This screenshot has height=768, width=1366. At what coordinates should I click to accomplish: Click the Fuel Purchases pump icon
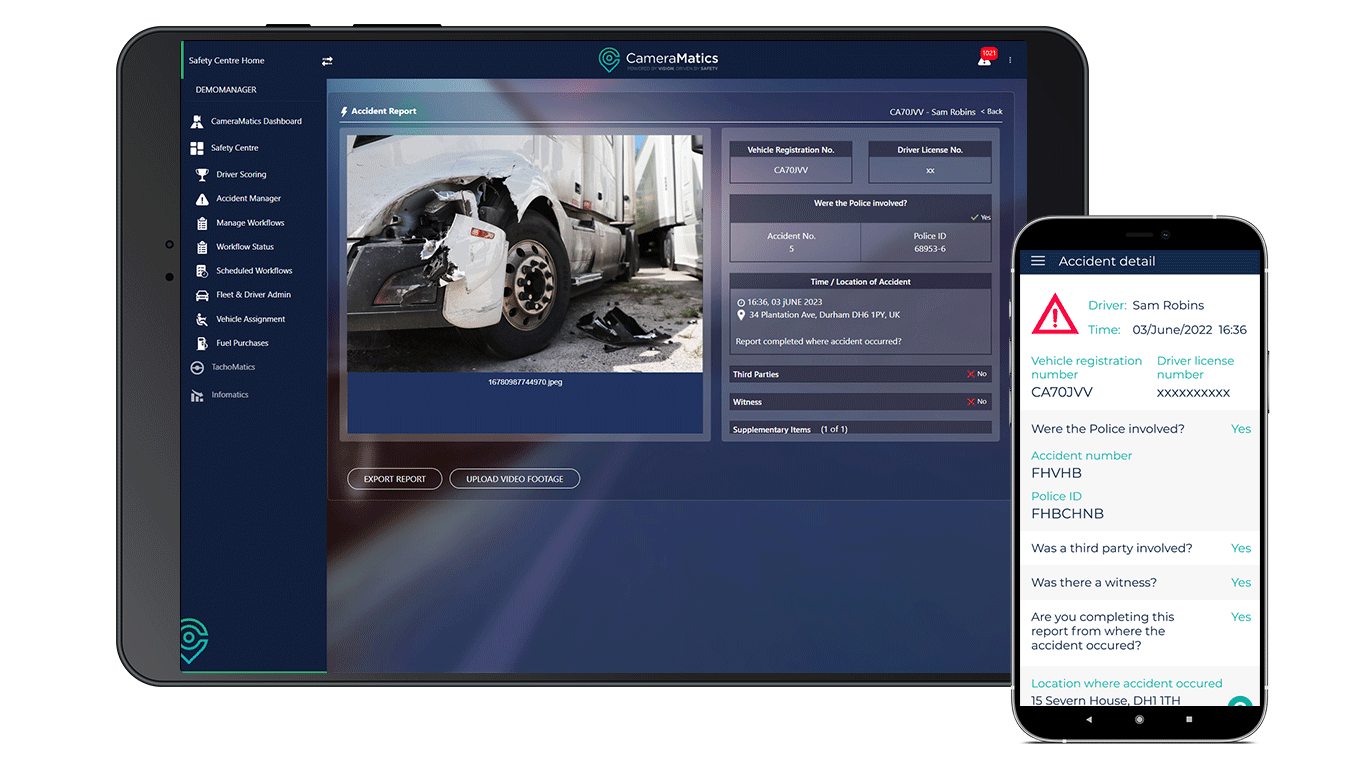[x=202, y=343]
